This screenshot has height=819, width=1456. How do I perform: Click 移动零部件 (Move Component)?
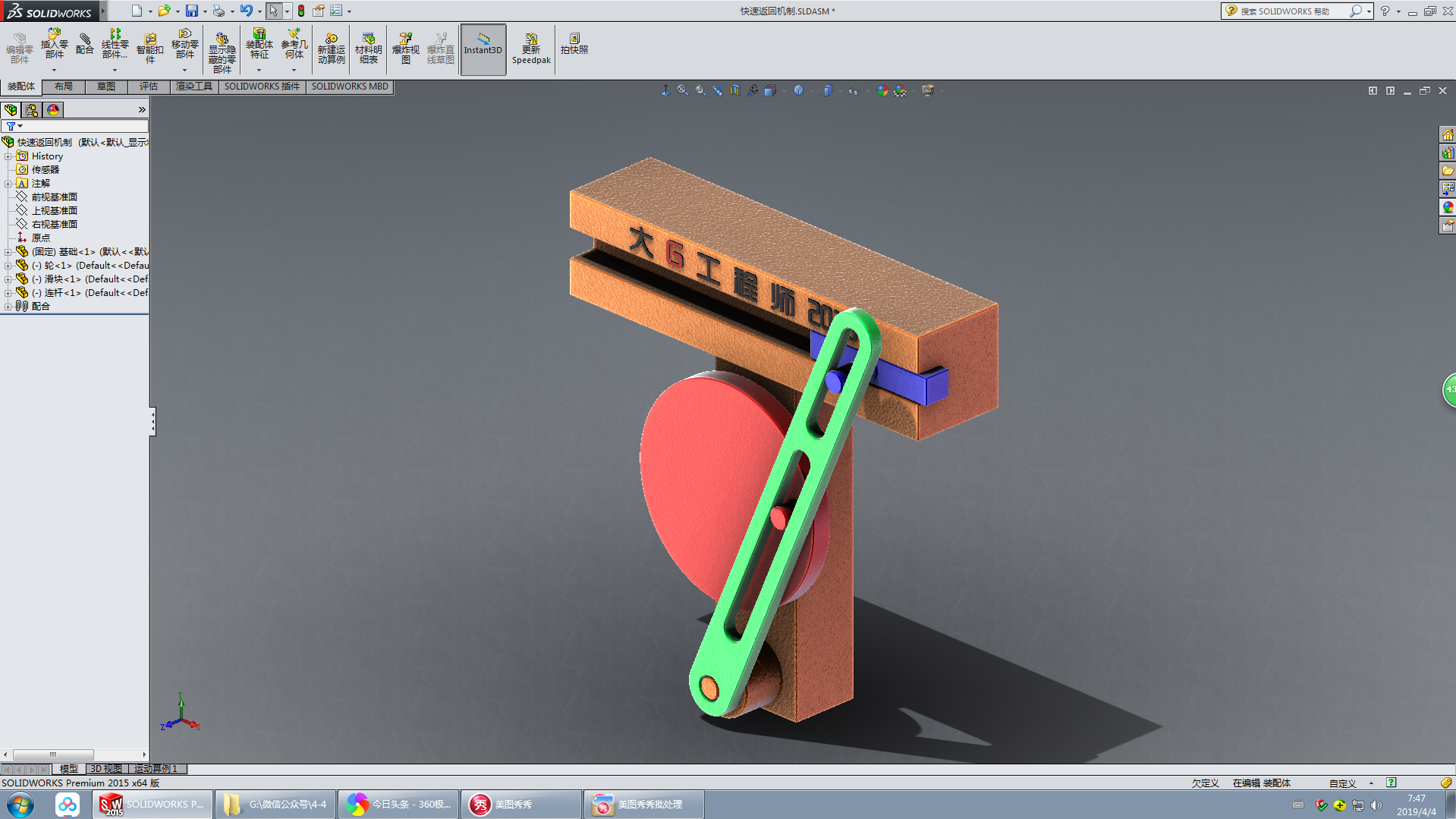click(184, 44)
